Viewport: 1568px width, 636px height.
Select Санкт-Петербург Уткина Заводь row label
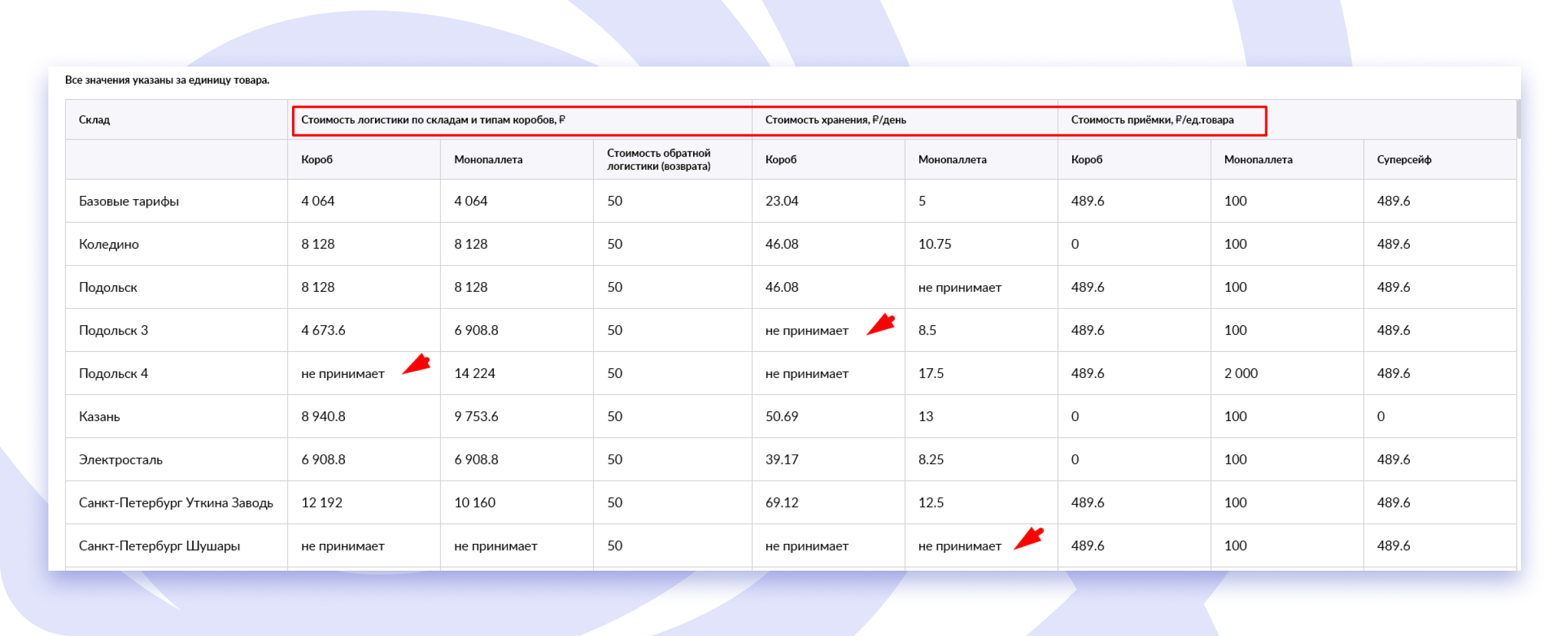click(x=176, y=503)
